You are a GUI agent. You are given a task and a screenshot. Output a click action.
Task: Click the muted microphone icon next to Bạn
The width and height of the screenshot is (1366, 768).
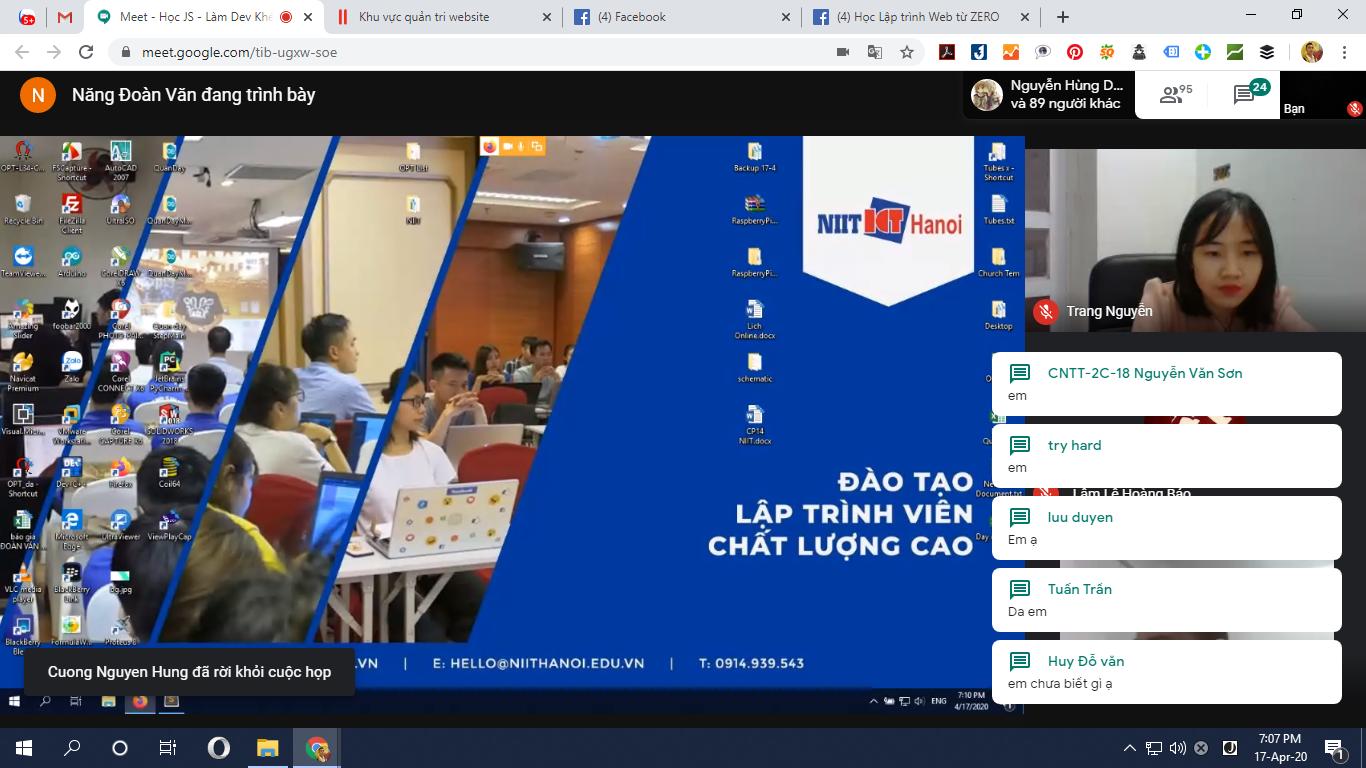pos(1354,109)
